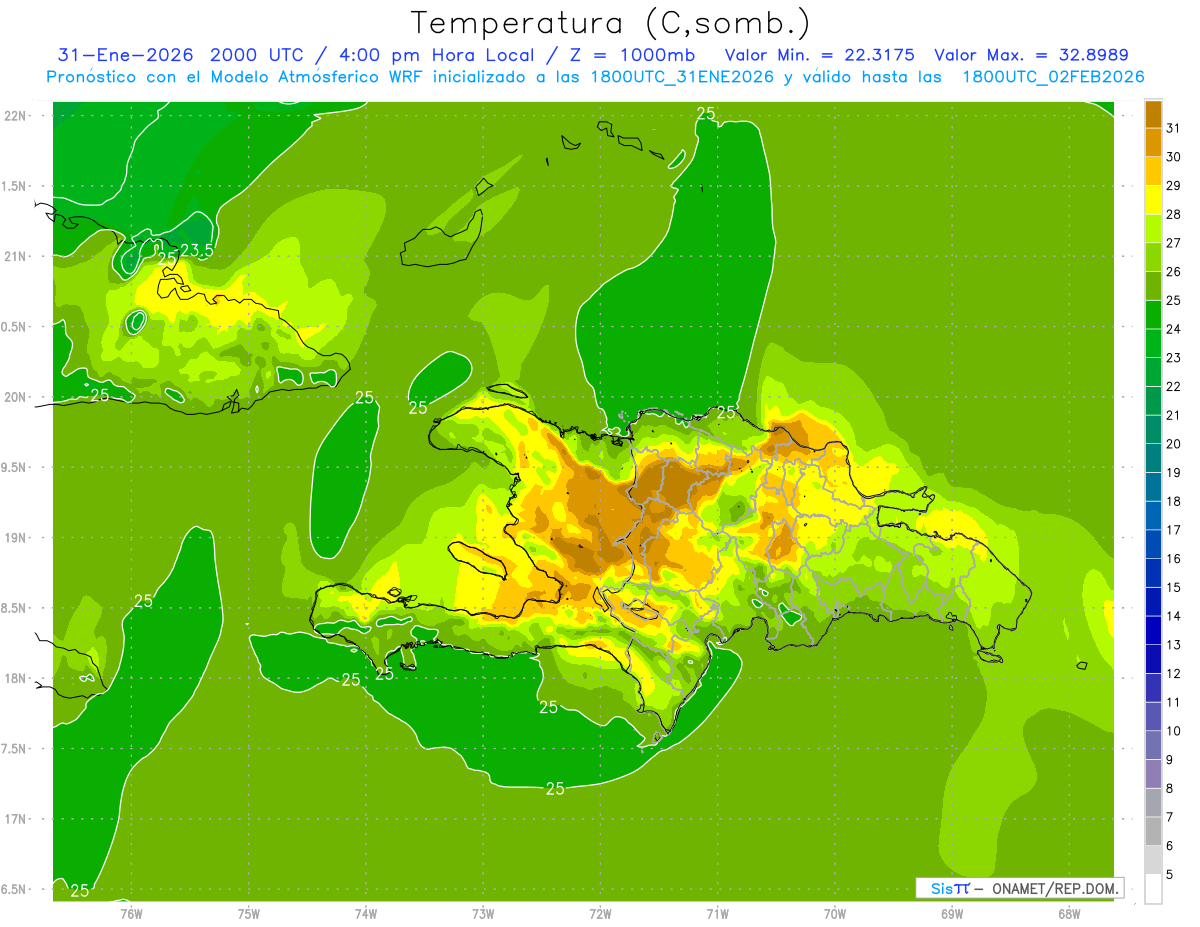Image resolution: width=1200 pixels, height=927 pixels.
Task: Click the '21N' latitude axis label
Action: click(15, 256)
